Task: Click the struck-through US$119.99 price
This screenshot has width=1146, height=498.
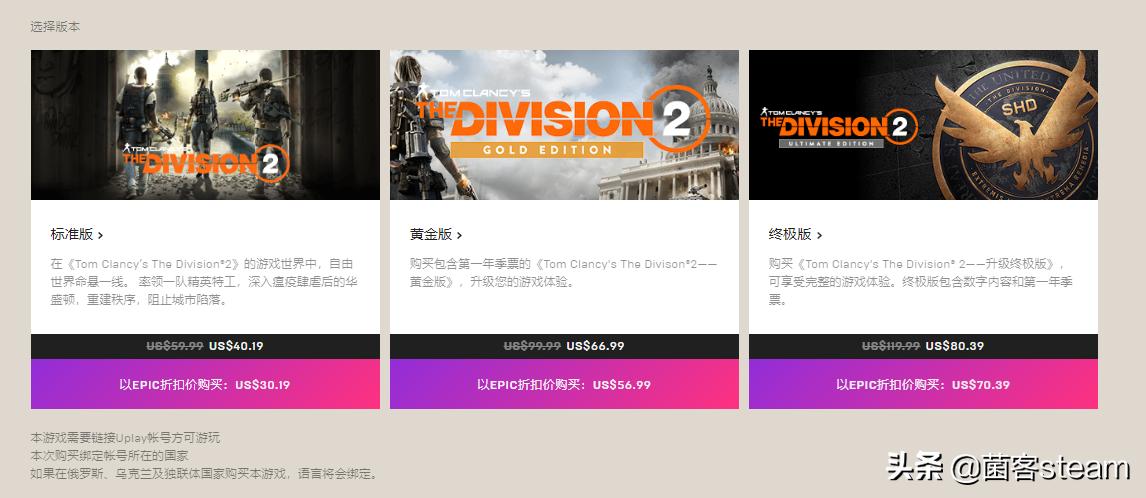Action: [x=891, y=346]
